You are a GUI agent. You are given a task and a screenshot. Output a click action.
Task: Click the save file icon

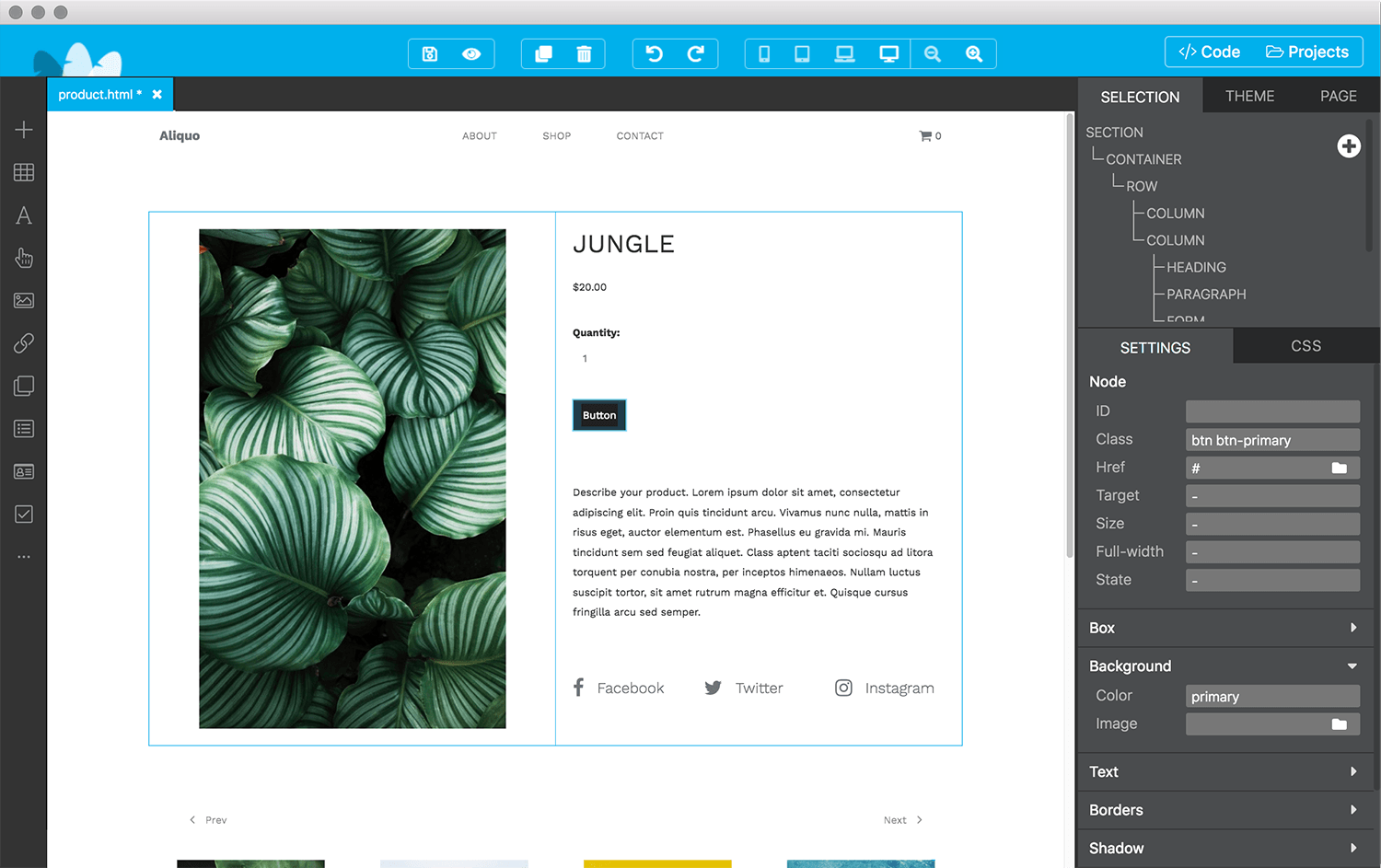pos(429,53)
